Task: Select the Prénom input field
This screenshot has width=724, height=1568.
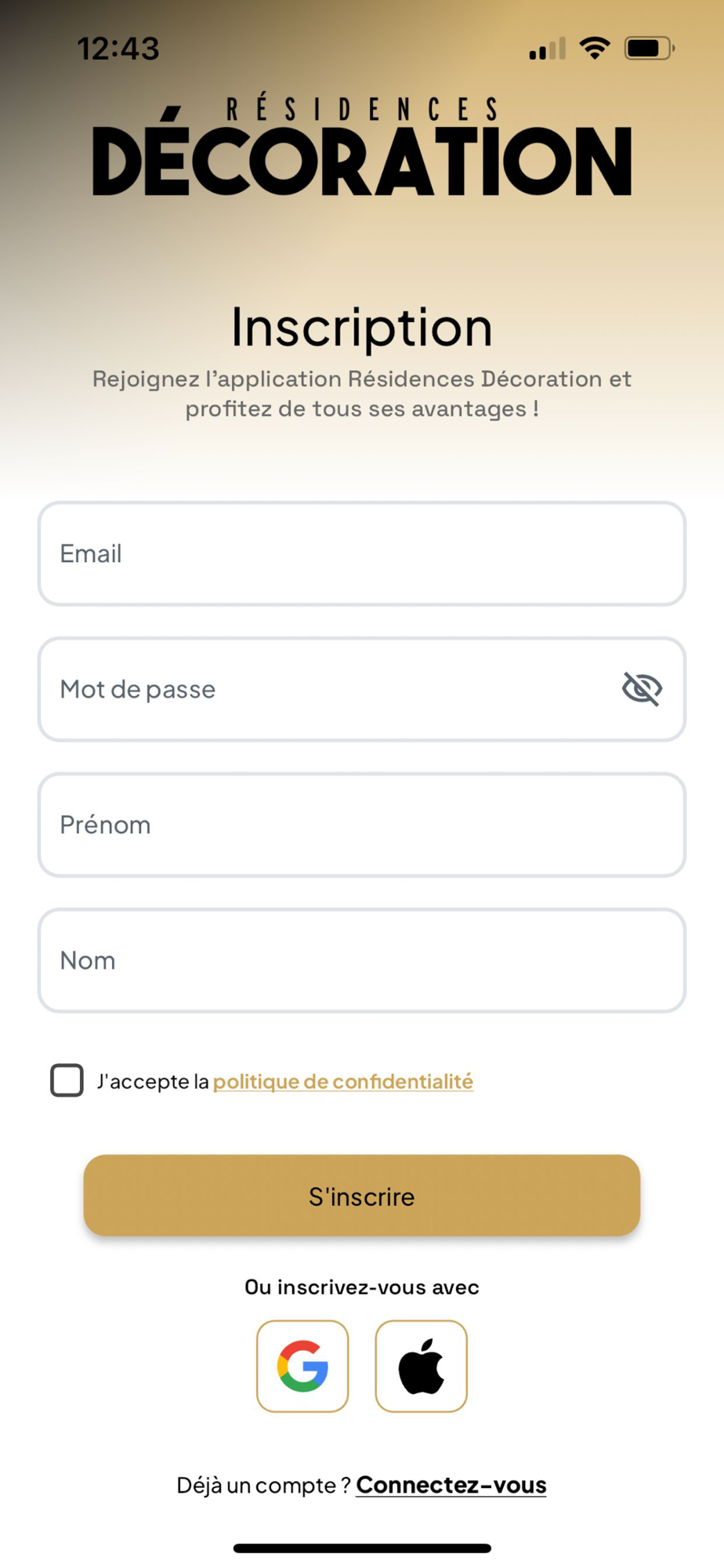Action: click(x=362, y=825)
